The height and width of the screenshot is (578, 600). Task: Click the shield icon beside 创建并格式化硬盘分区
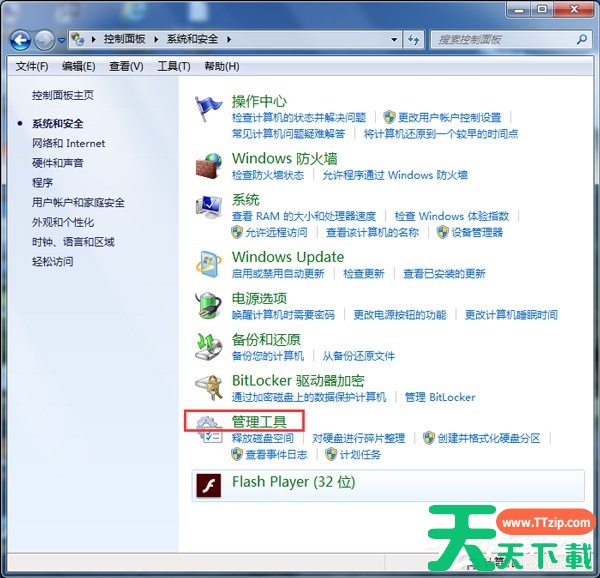pyautogui.click(x=429, y=438)
